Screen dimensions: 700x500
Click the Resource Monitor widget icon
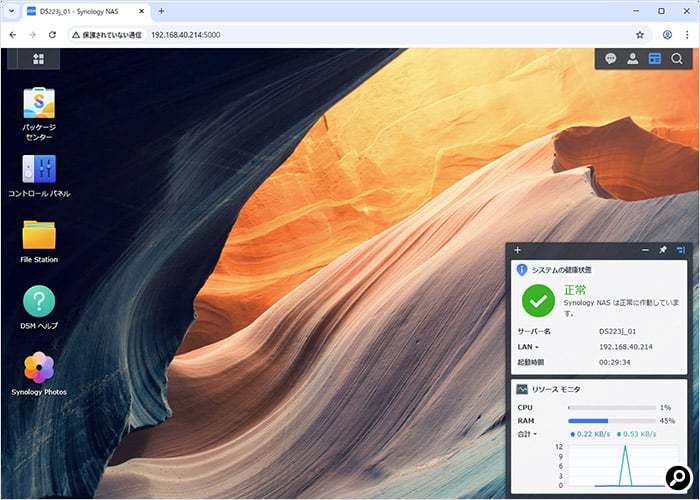click(x=522, y=389)
